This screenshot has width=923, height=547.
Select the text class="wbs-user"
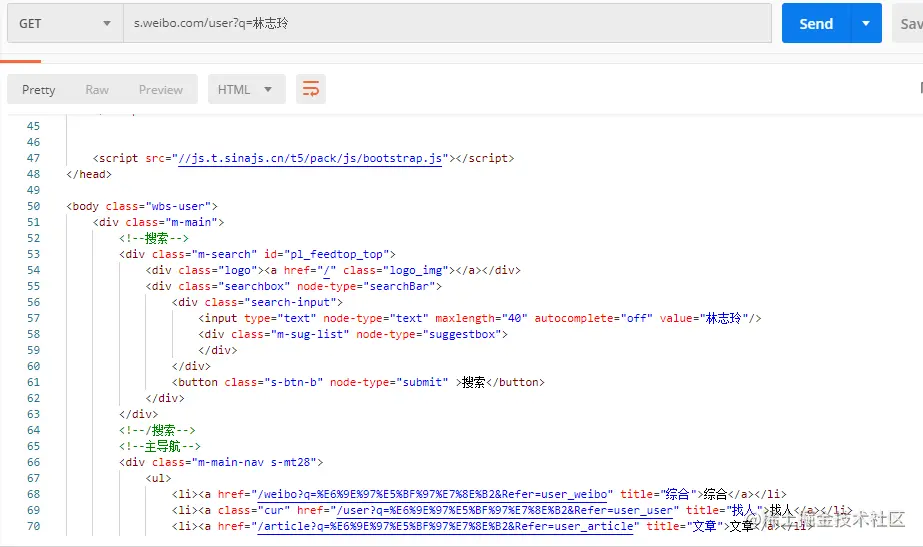[158, 206]
